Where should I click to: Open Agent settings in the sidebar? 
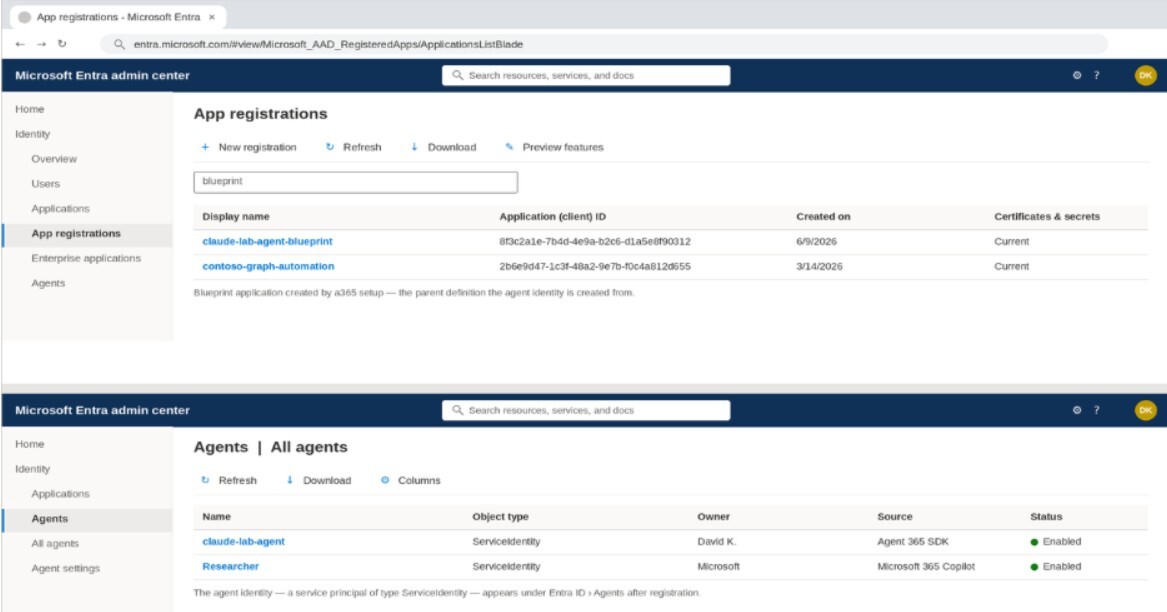65,568
